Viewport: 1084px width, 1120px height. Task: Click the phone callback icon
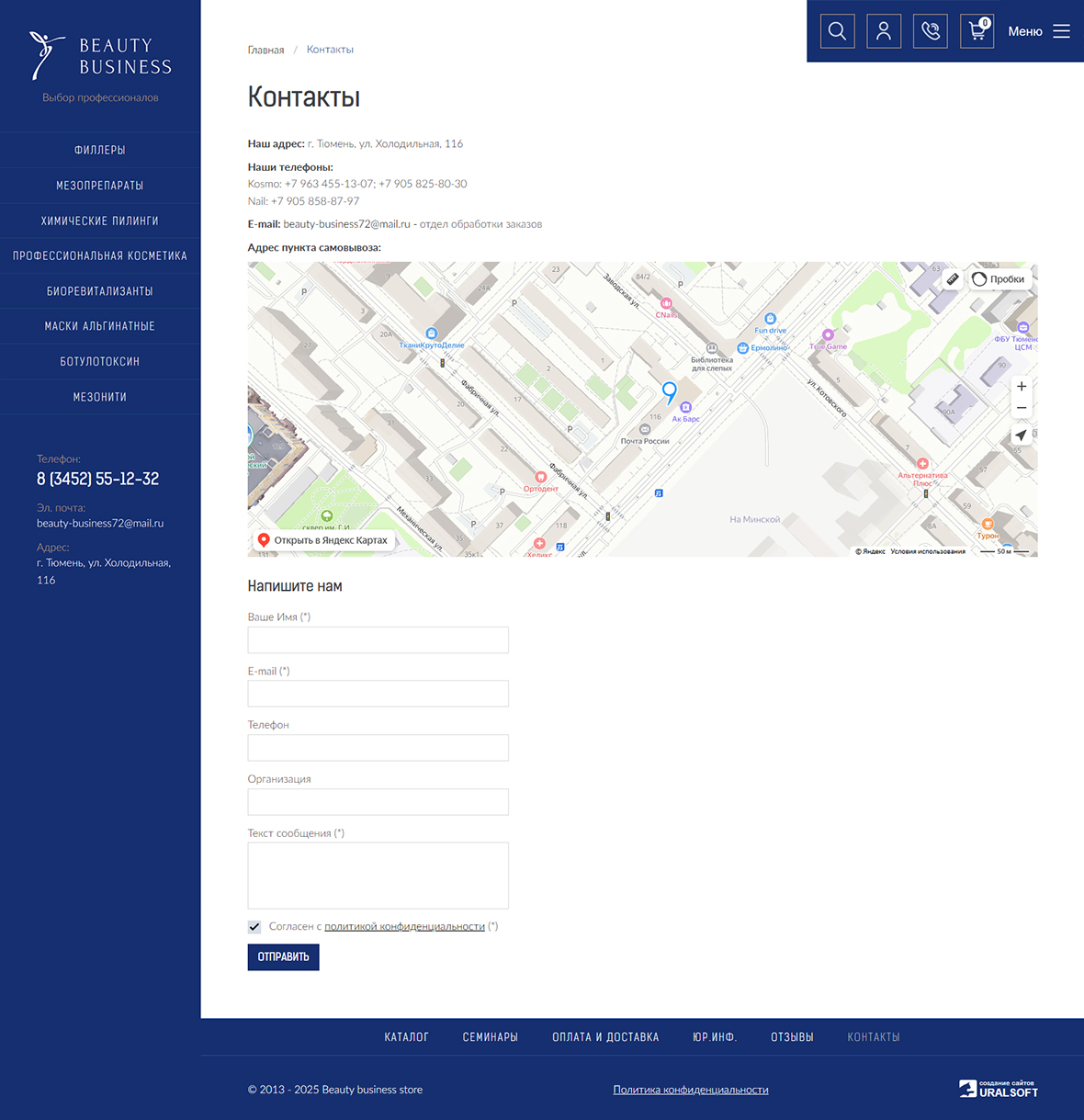(930, 31)
